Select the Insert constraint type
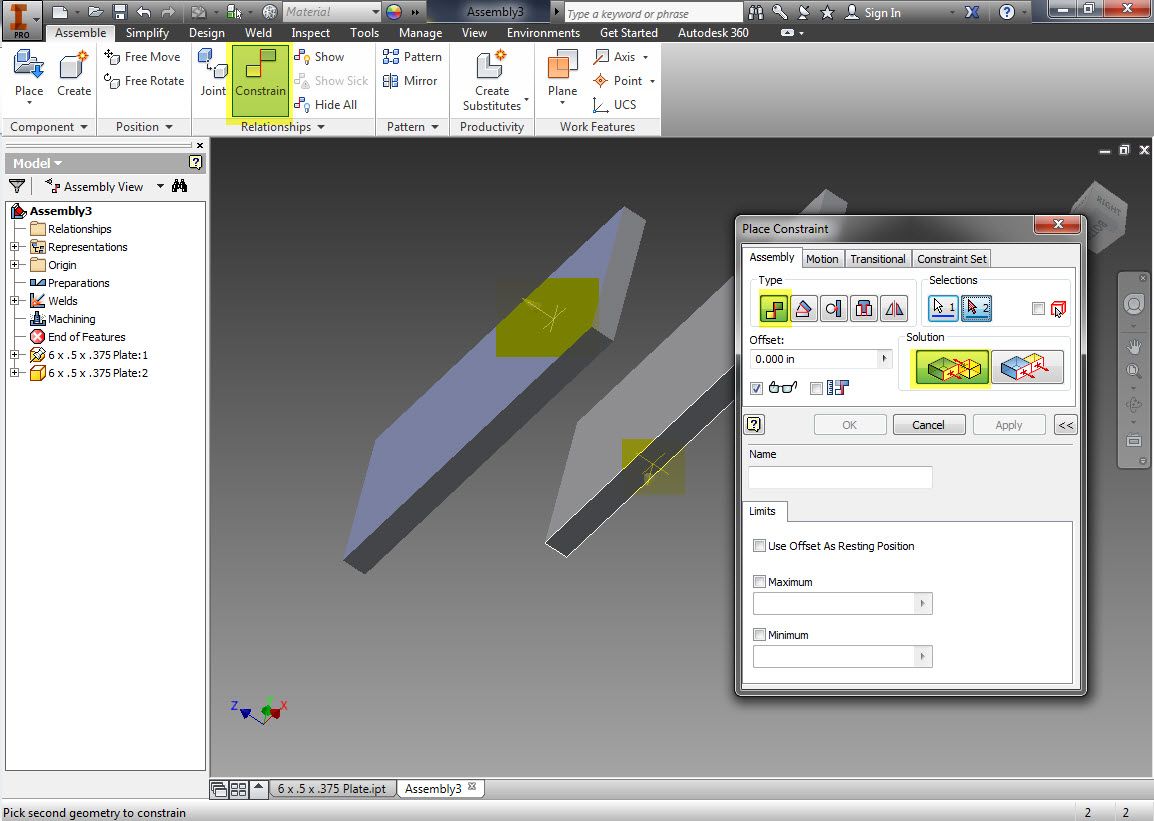 (x=863, y=309)
